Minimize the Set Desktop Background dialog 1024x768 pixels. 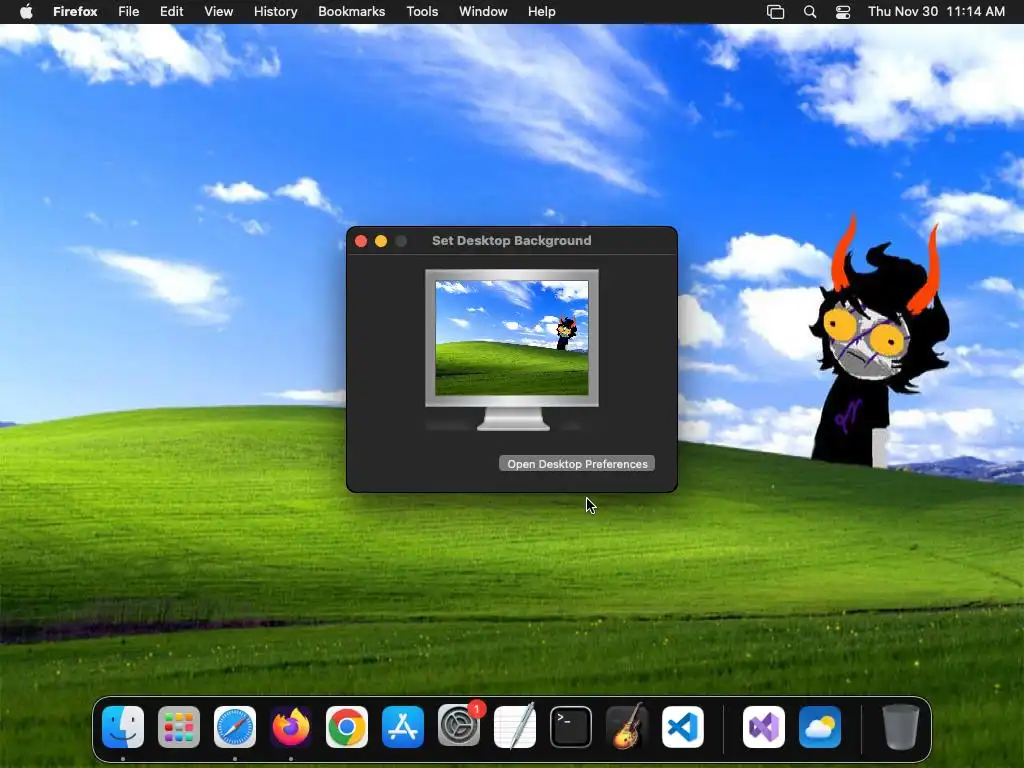381,241
